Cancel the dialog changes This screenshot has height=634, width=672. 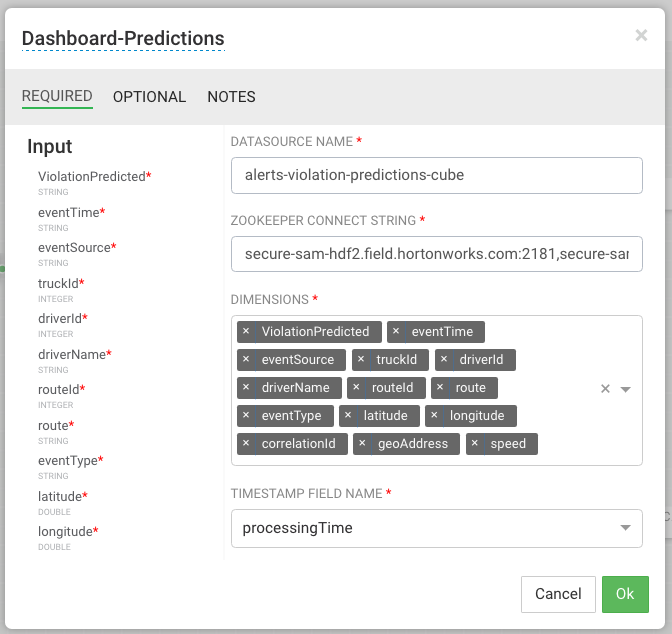(558, 594)
